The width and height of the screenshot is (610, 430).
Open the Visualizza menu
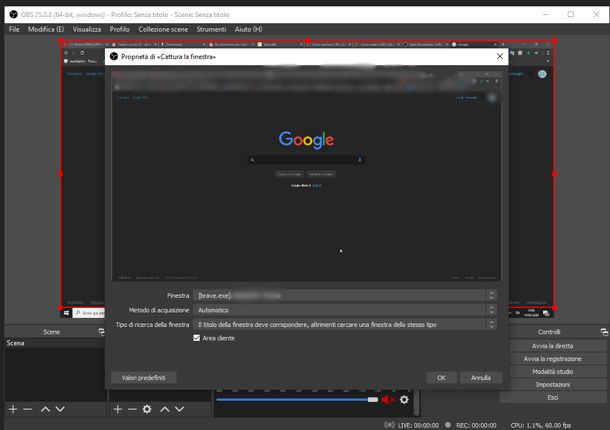coord(87,29)
